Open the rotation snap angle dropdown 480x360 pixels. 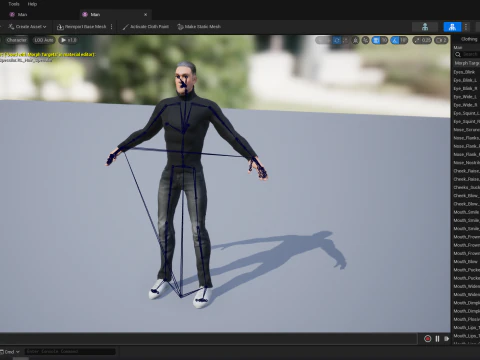coord(404,40)
